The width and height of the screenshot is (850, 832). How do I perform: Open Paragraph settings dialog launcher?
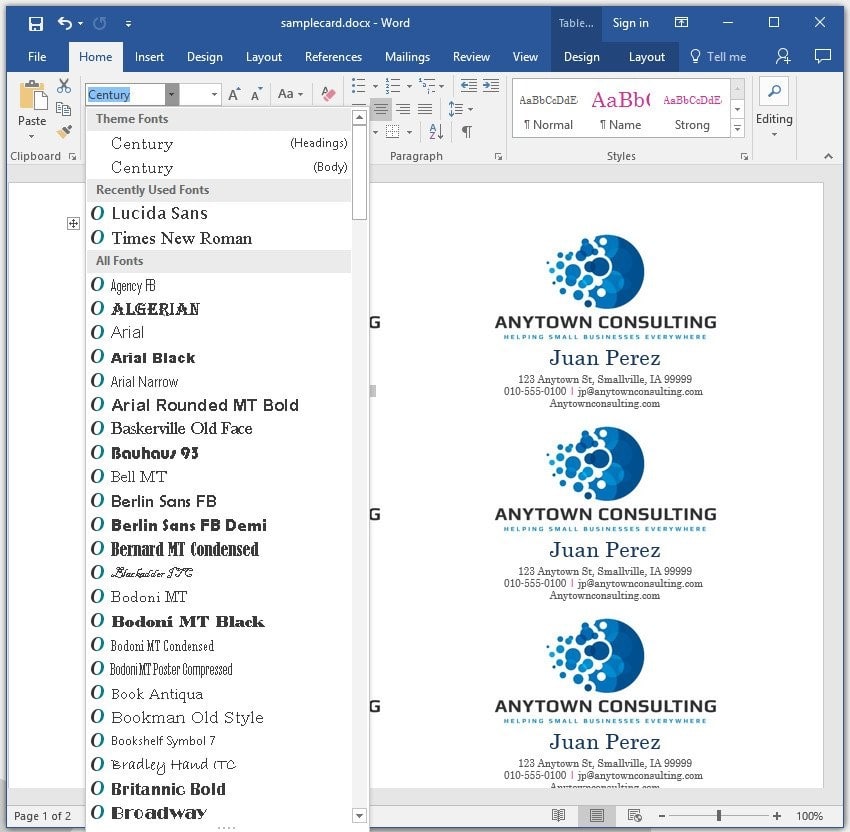[498, 156]
